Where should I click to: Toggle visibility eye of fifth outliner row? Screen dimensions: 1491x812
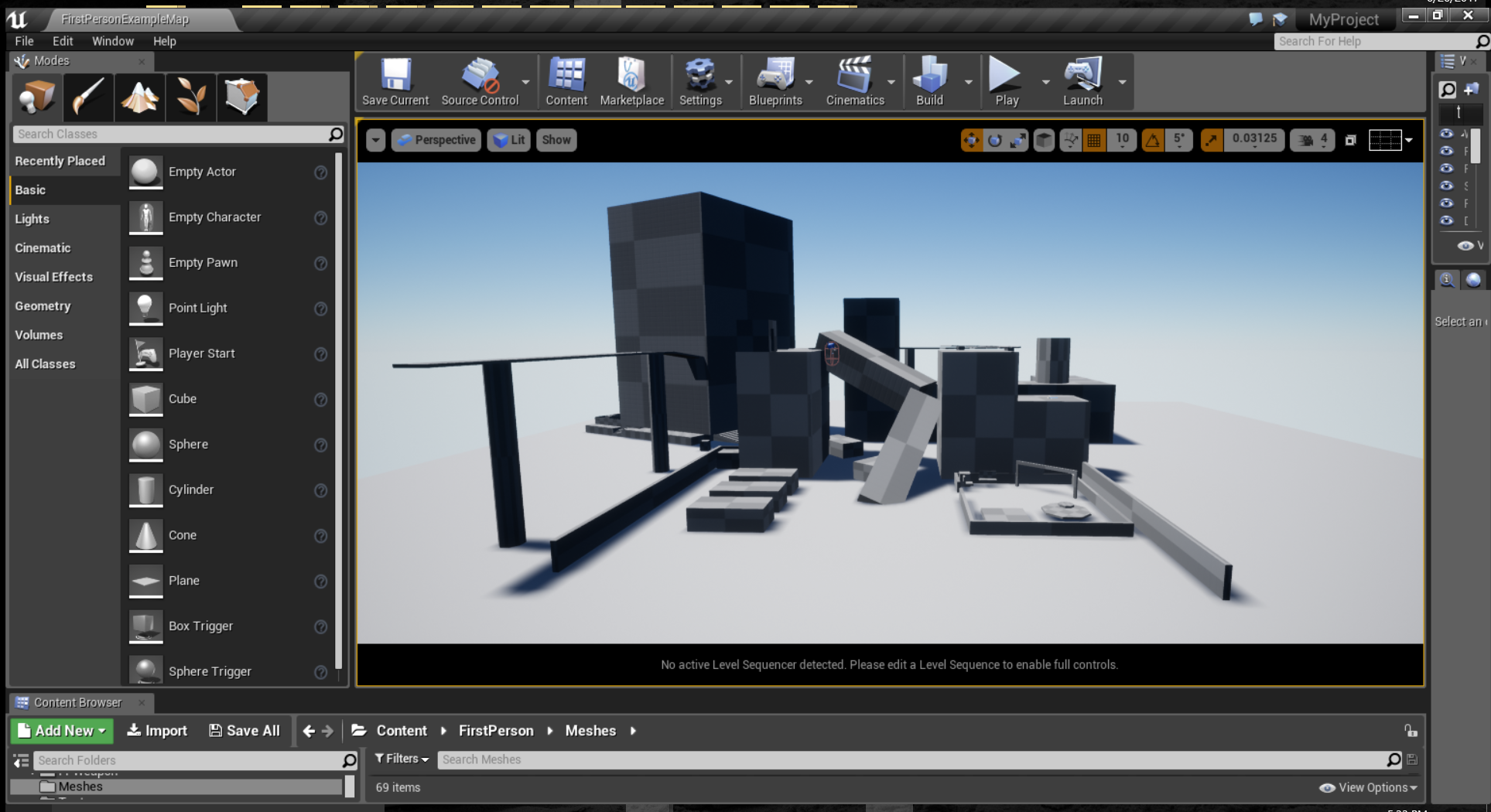point(1446,203)
